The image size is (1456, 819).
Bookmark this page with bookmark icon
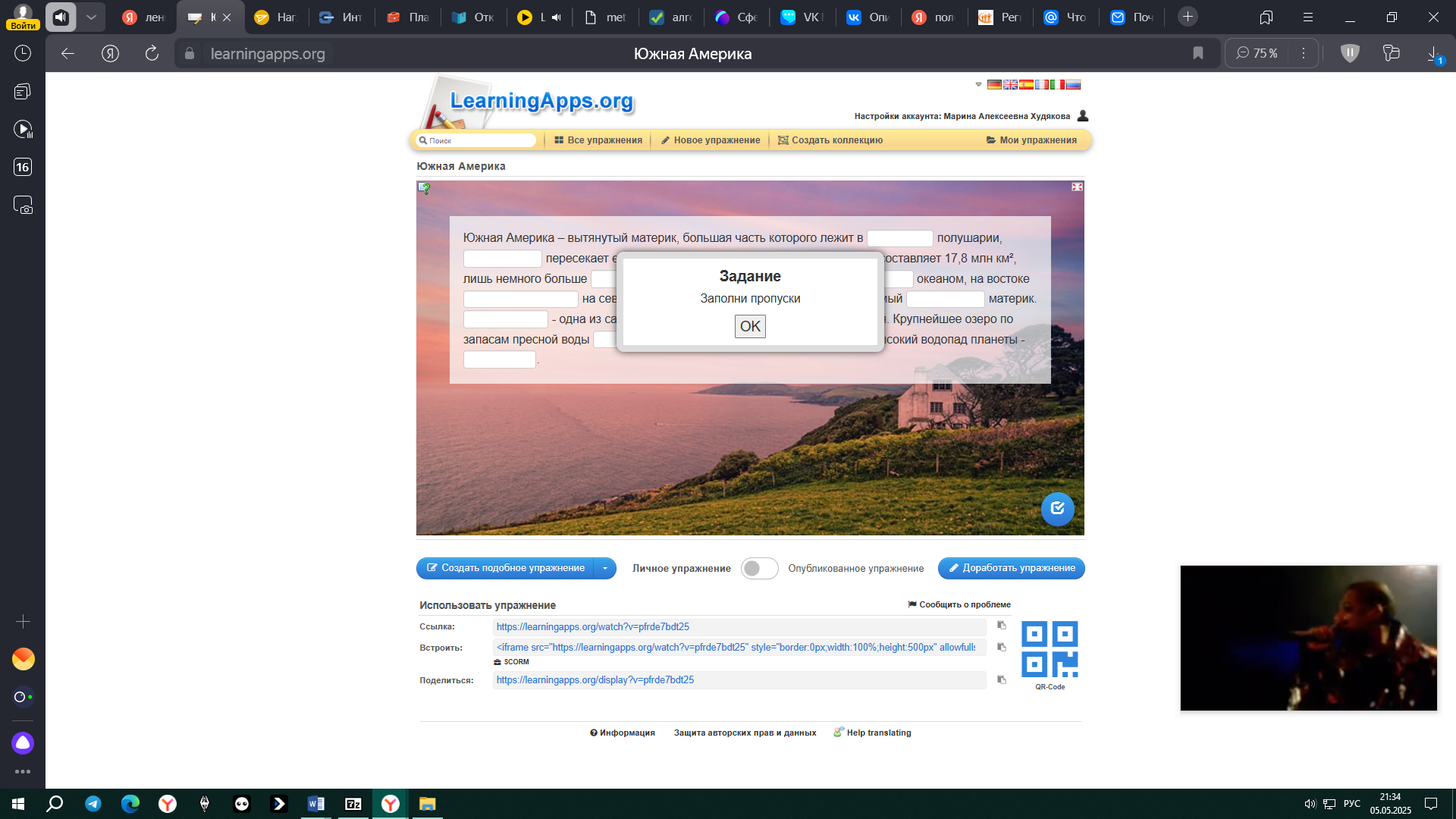[x=1198, y=53]
